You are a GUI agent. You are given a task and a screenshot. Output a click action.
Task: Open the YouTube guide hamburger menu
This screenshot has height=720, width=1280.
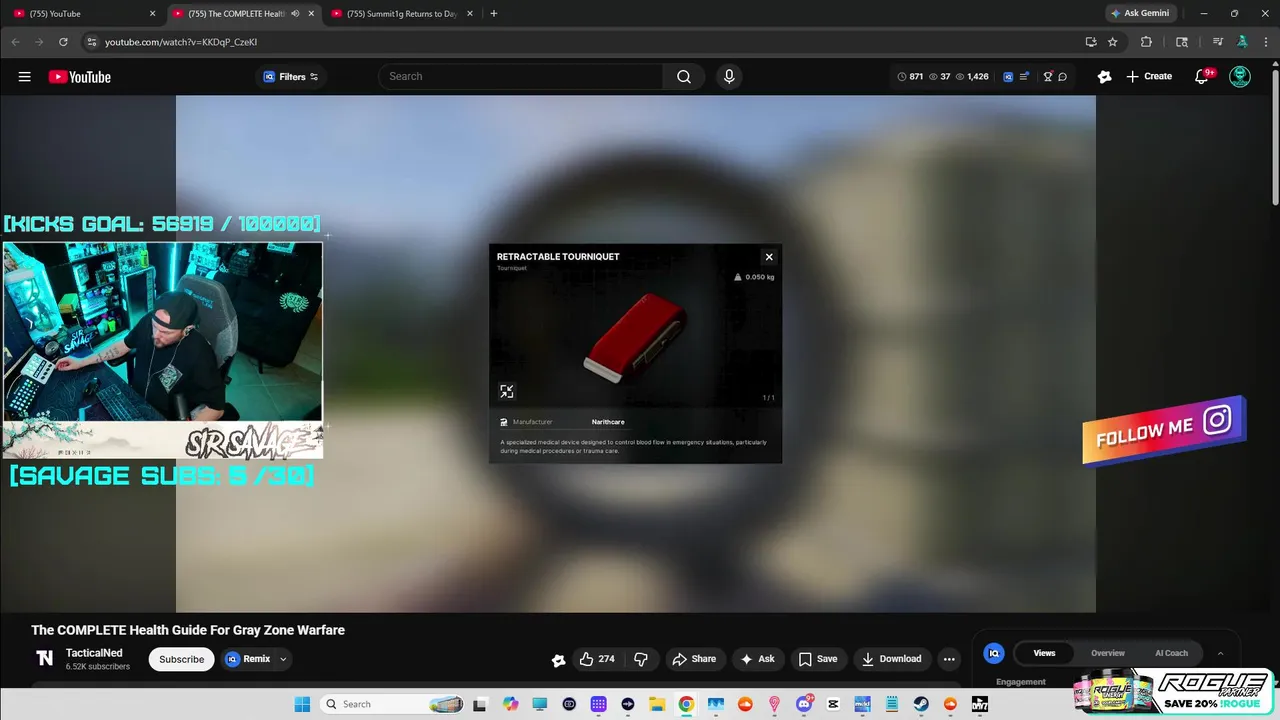coord(25,77)
